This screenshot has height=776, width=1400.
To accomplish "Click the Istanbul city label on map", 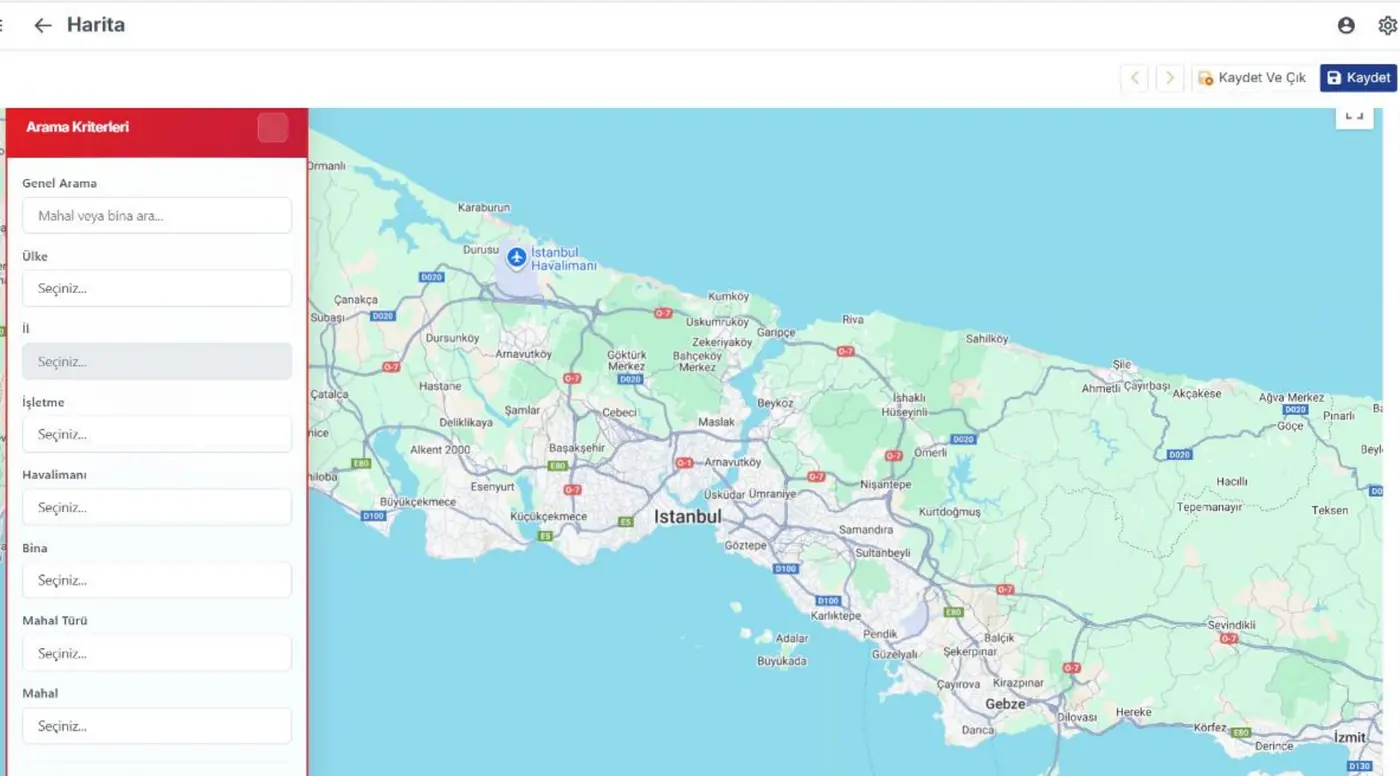I will pyautogui.click(x=687, y=517).
